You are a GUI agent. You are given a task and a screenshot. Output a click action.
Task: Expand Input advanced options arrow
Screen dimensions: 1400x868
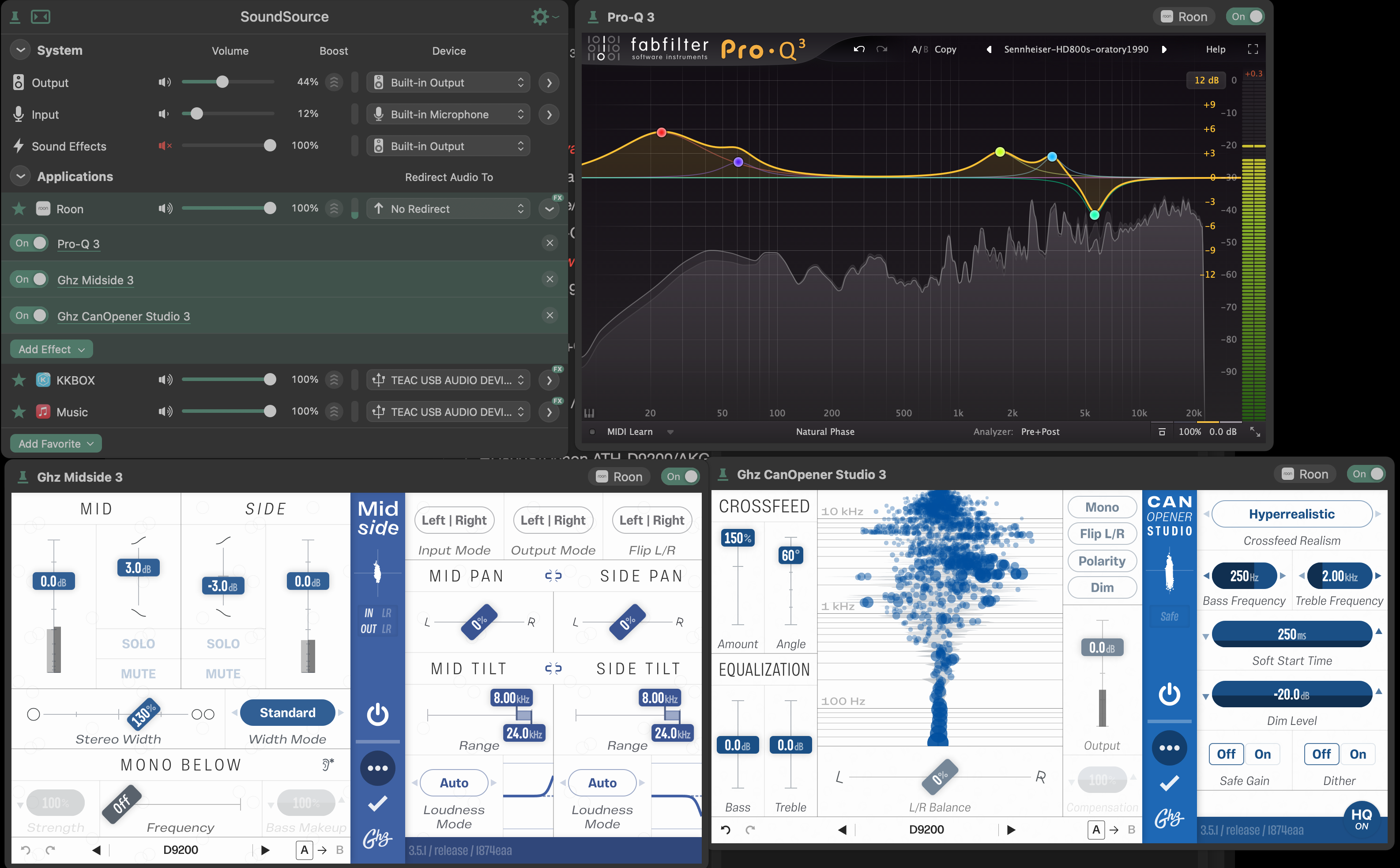click(x=549, y=115)
